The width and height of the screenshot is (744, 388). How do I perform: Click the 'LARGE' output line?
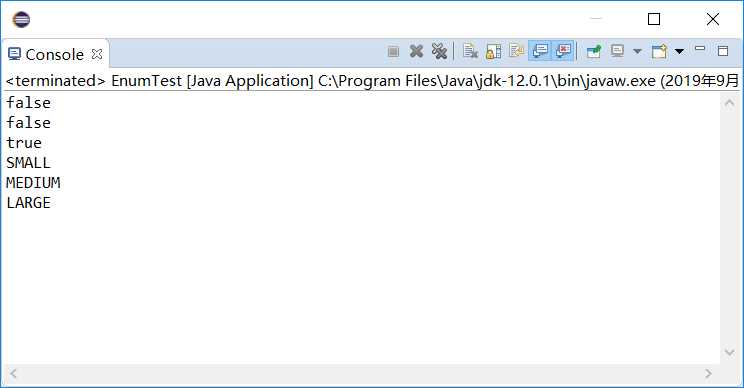tap(28, 203)
